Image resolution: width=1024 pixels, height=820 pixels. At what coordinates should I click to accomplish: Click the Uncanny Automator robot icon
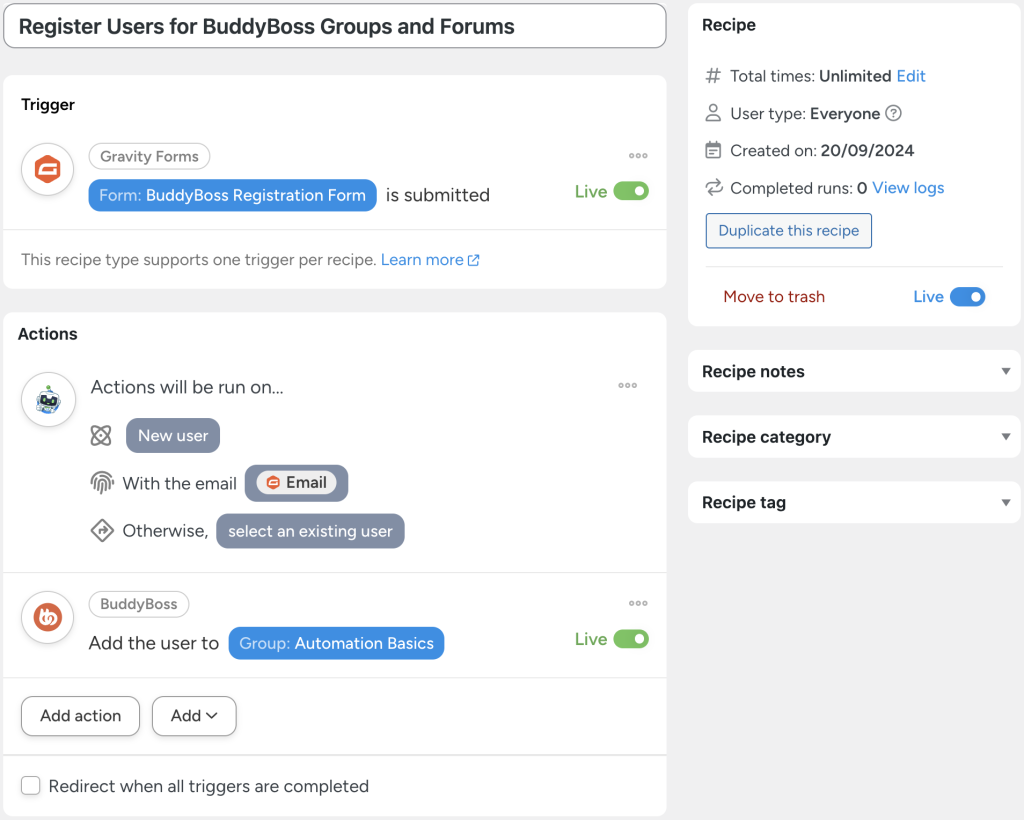click(x=48, y=399)
